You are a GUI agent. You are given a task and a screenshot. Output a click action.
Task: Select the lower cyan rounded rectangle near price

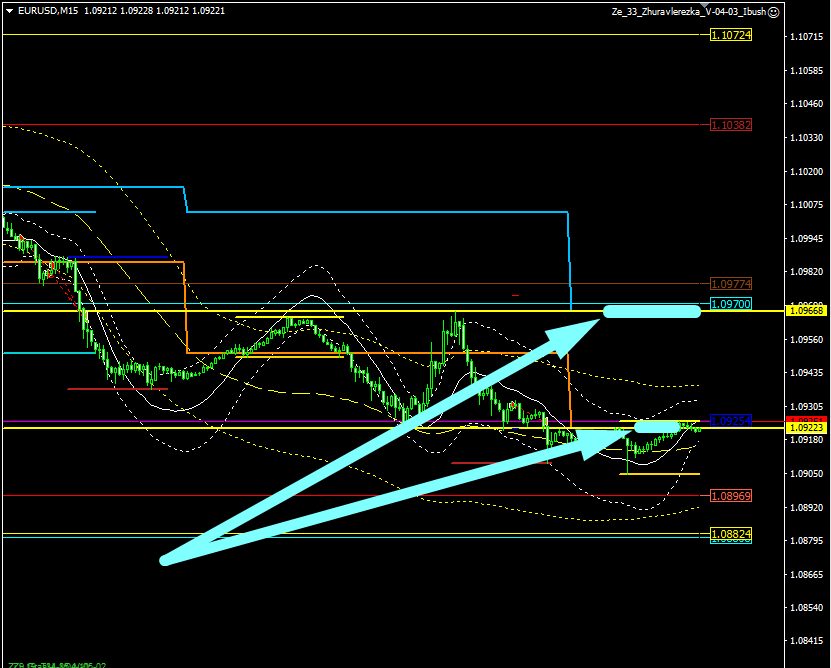pos(656,428)
